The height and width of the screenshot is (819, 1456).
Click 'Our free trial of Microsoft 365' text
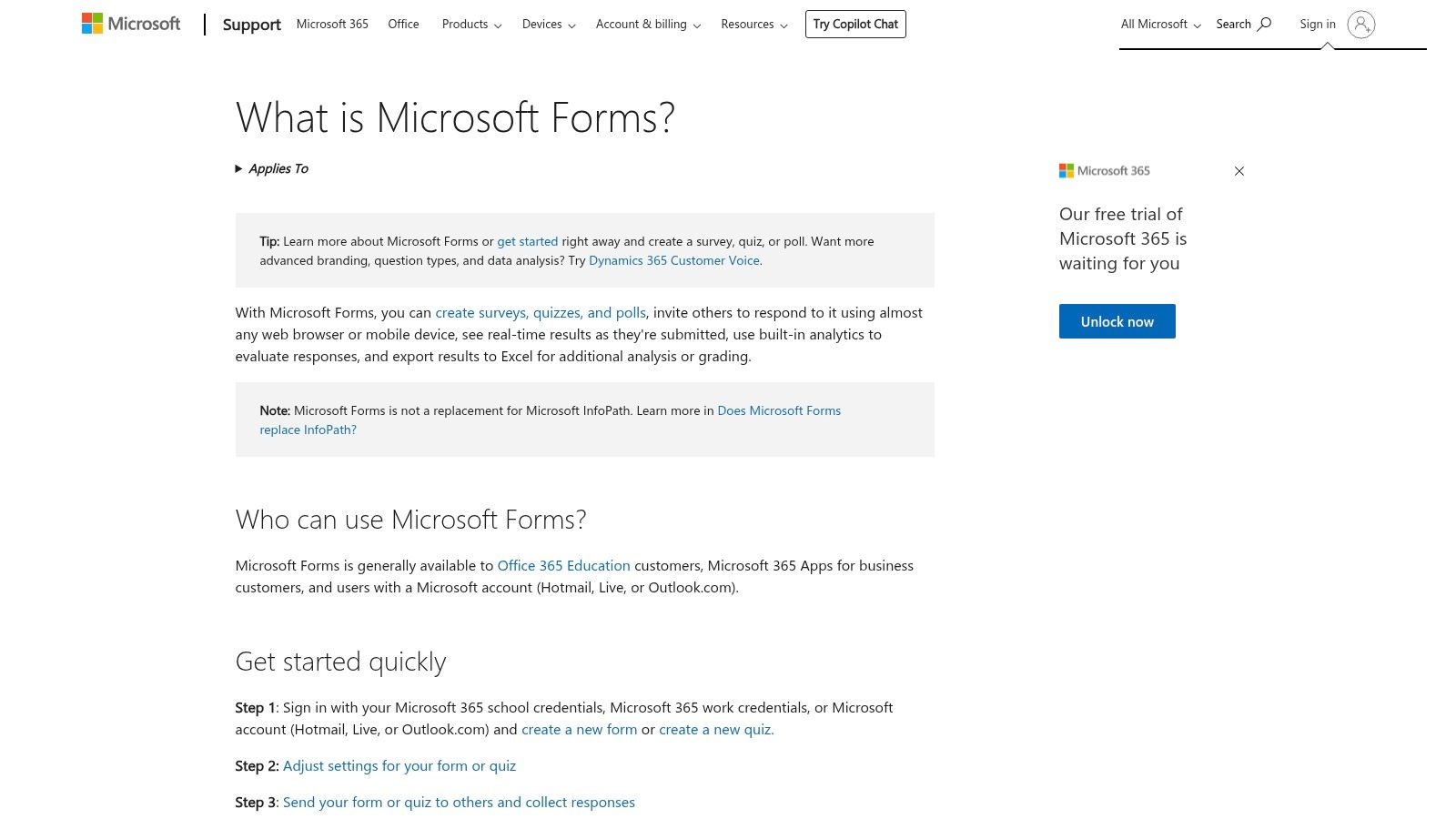point(1123,238)
